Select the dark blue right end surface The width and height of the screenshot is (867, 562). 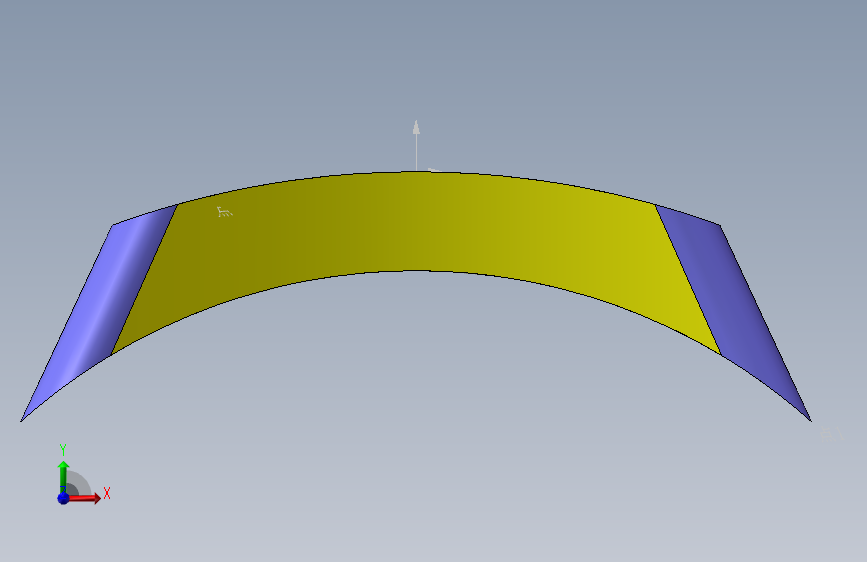point(735,310)
